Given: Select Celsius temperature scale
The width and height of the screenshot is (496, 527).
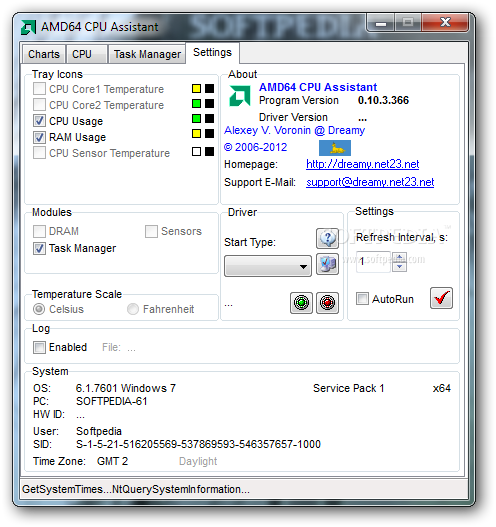Looking at the screenshot, I should point(39,309).
